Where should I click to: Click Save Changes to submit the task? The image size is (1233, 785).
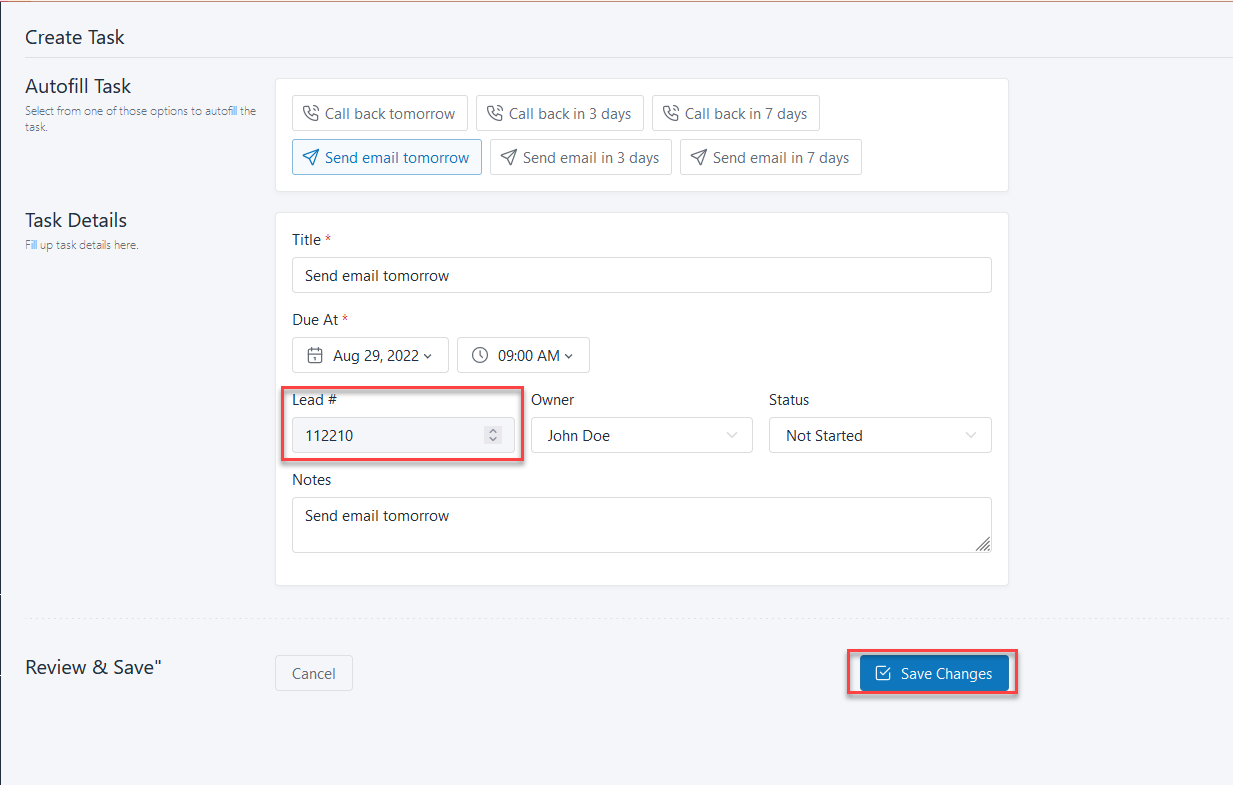[932, 673]
